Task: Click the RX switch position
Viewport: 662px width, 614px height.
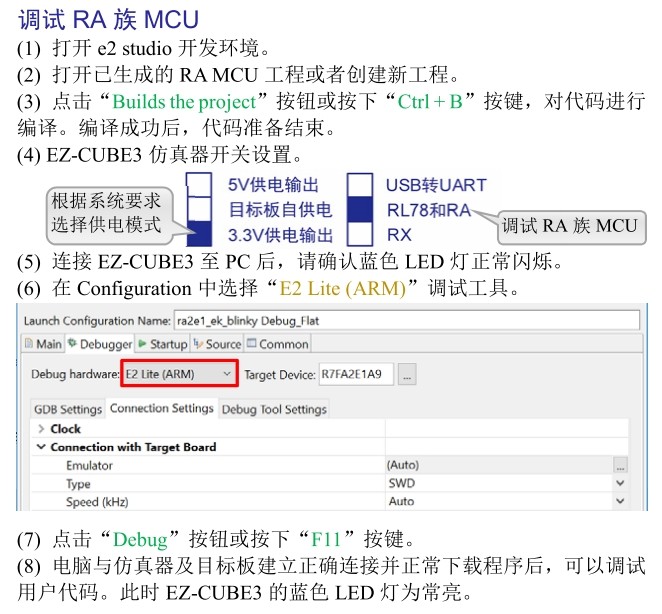Action: 360,234
